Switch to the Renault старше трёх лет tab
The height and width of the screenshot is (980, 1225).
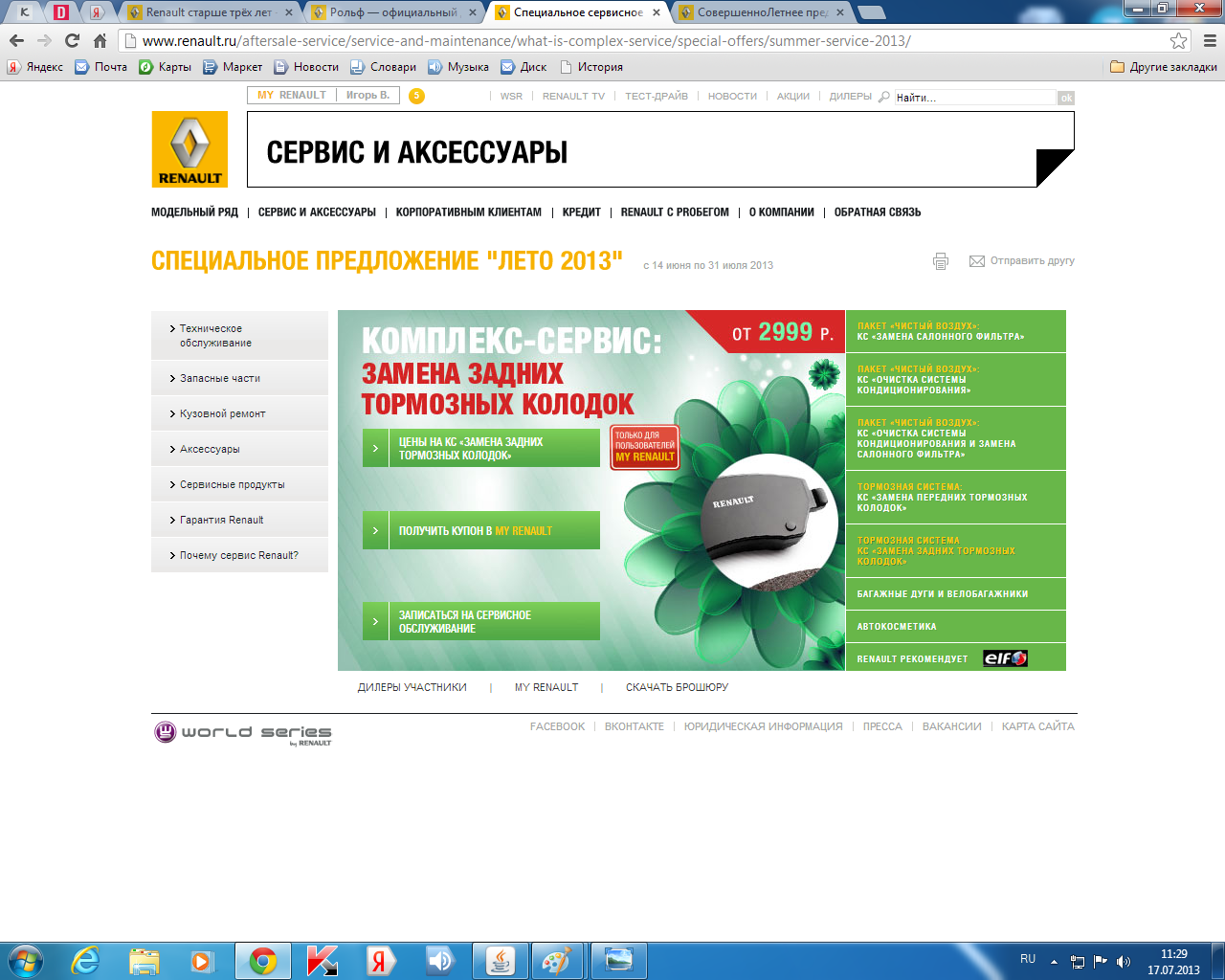[210, 12]
